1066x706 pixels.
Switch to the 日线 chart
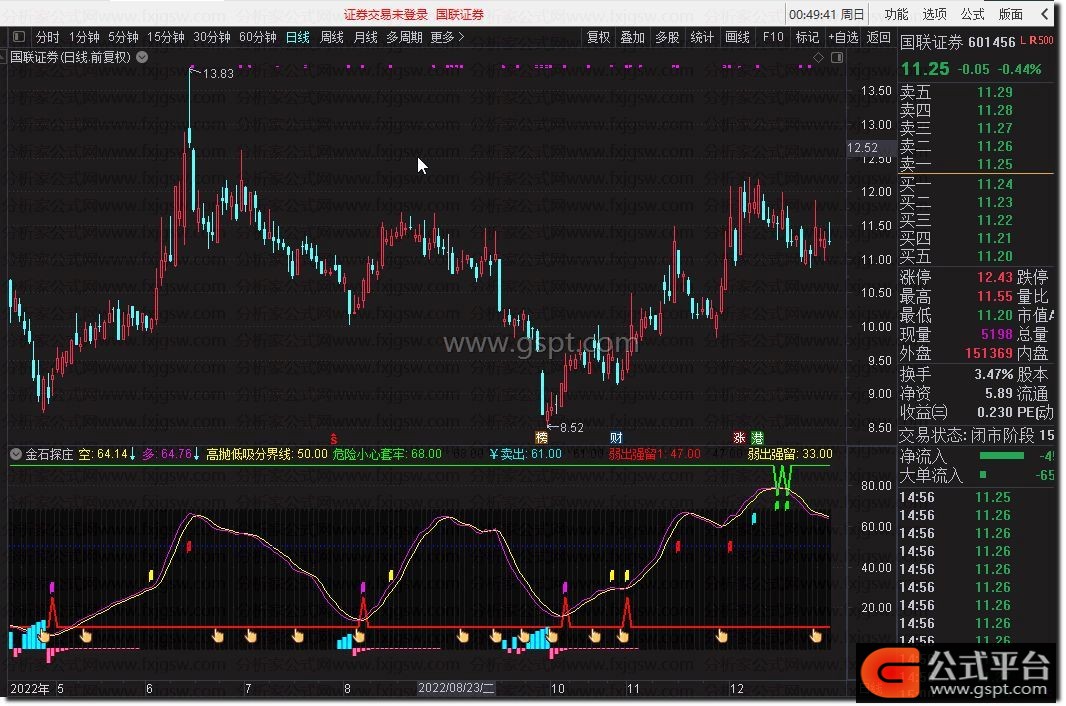point(298,37)
